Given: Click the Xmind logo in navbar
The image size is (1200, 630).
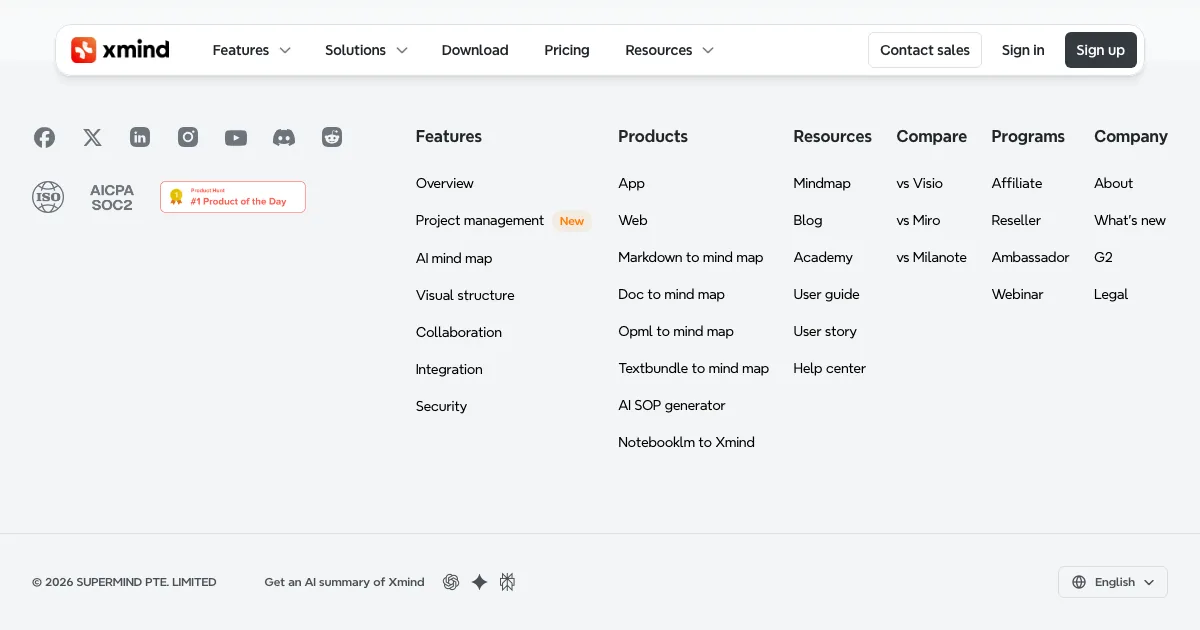Looking at the screenshot, I should (120, 50).
